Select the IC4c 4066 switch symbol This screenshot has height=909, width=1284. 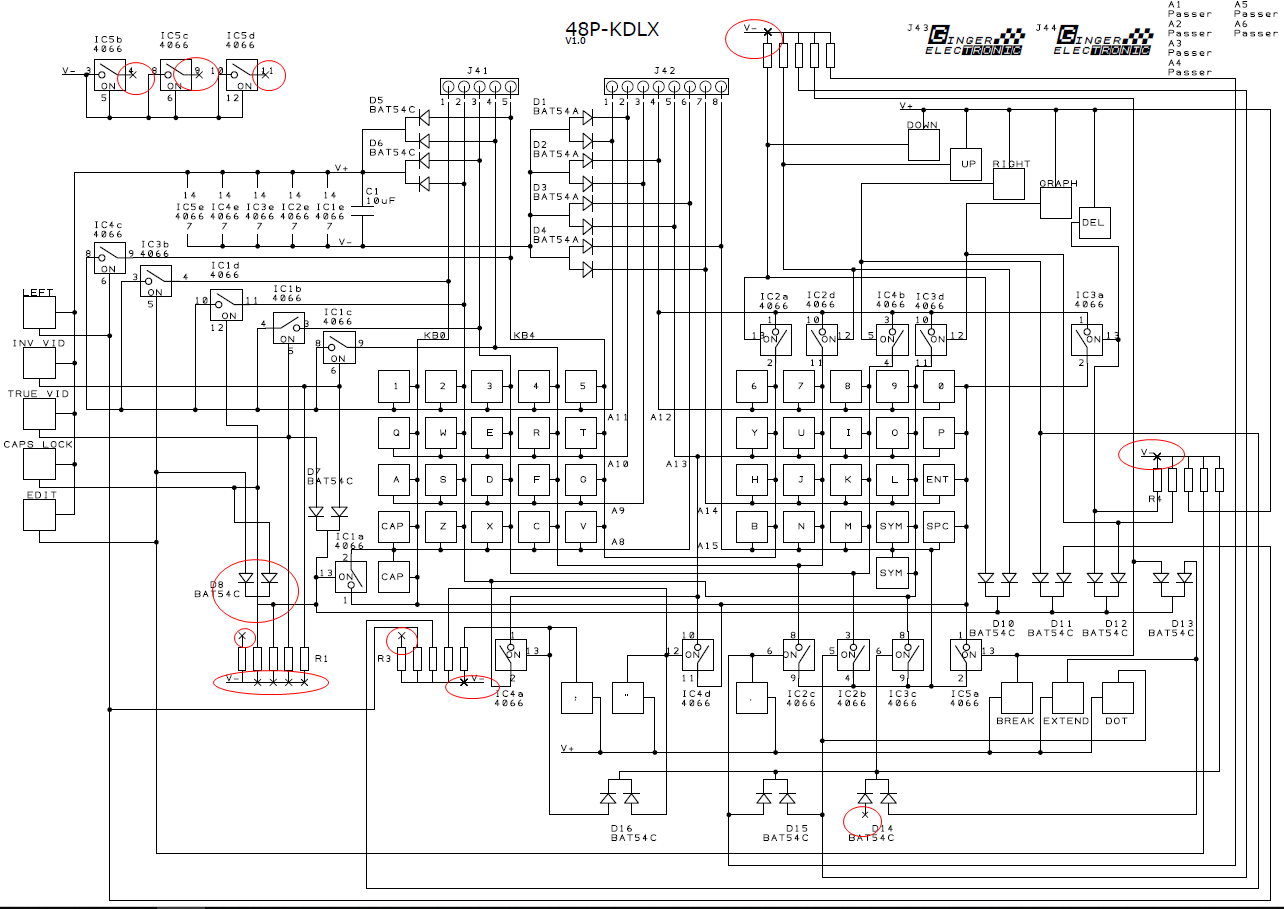coord(109,258)
